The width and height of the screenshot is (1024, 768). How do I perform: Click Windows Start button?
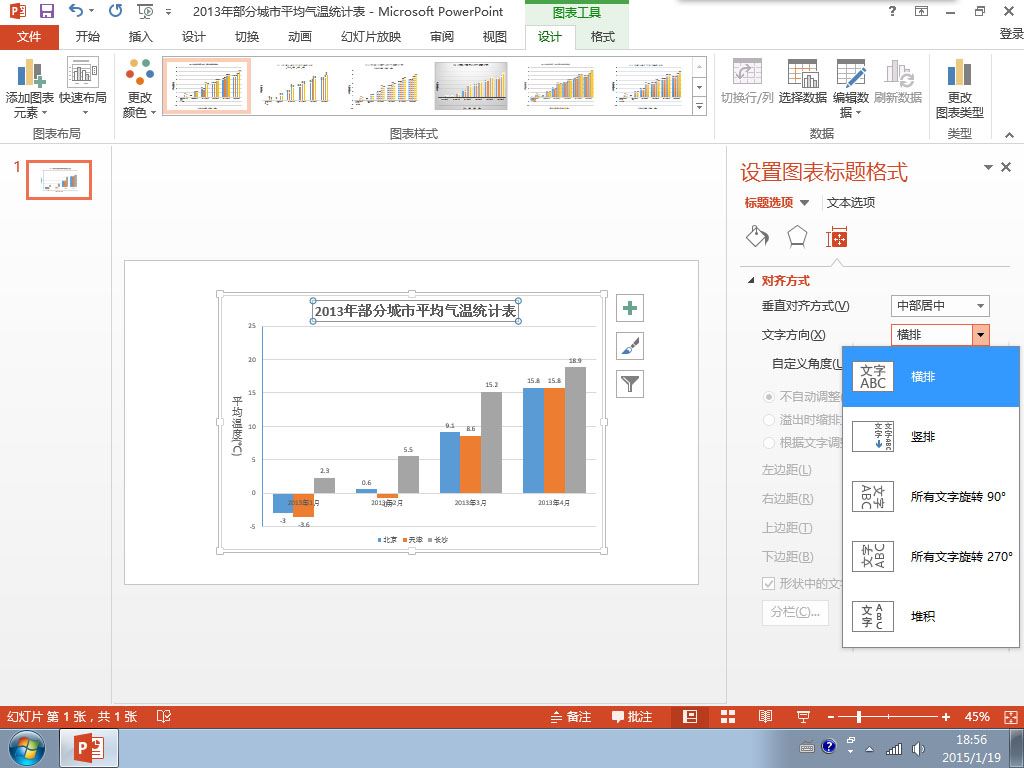click(x=27, y=748)
